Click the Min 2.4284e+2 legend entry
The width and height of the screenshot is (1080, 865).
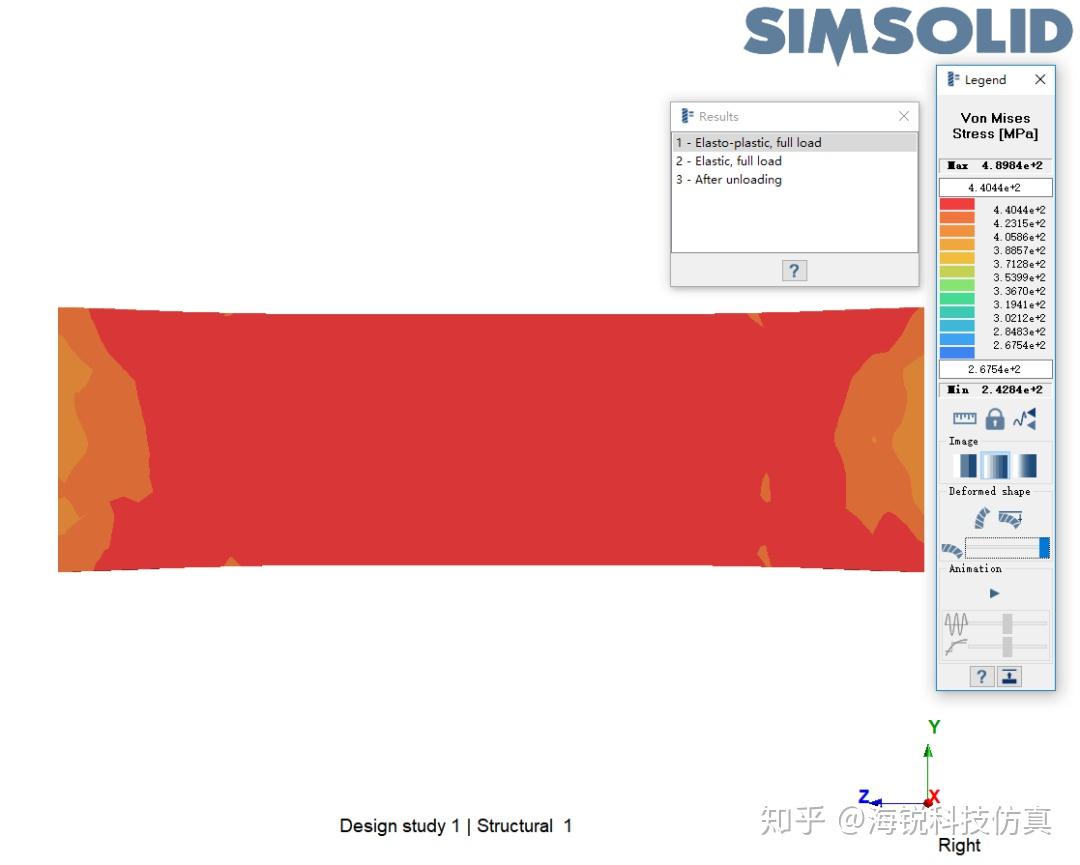pos(995,389)
